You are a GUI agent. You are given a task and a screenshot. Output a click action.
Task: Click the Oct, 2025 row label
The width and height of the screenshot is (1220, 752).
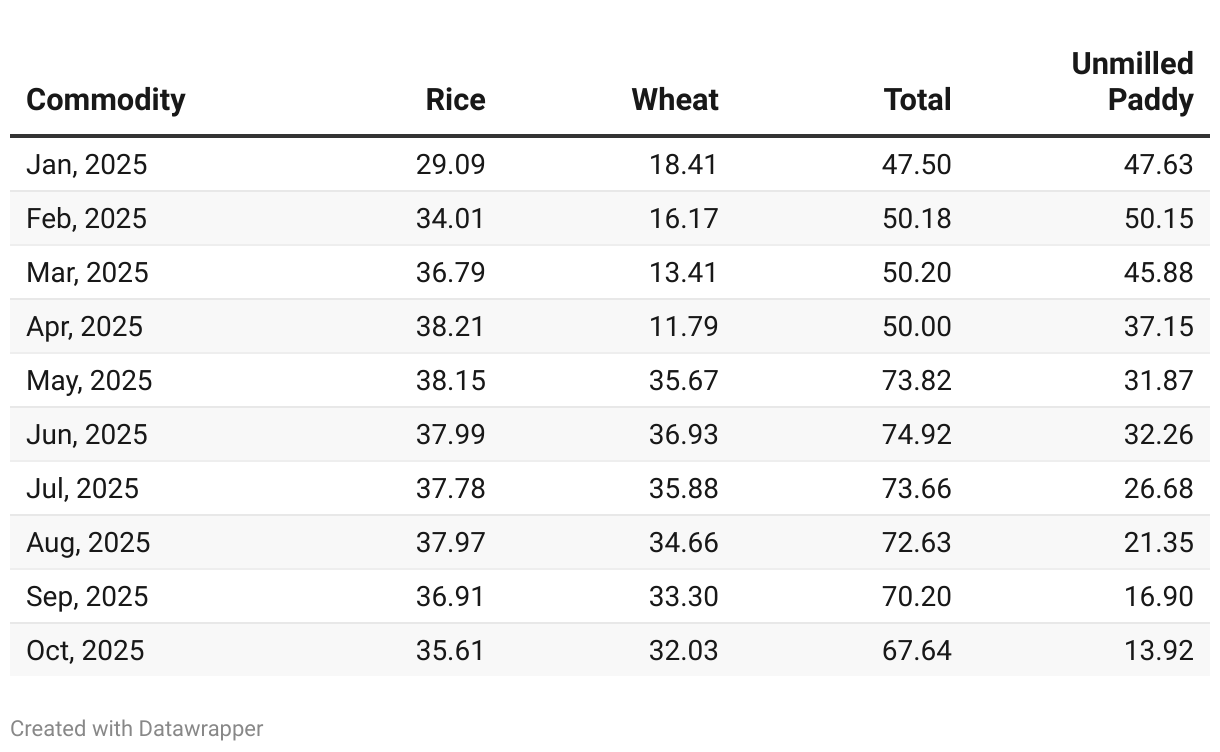(x=85, y=650)
